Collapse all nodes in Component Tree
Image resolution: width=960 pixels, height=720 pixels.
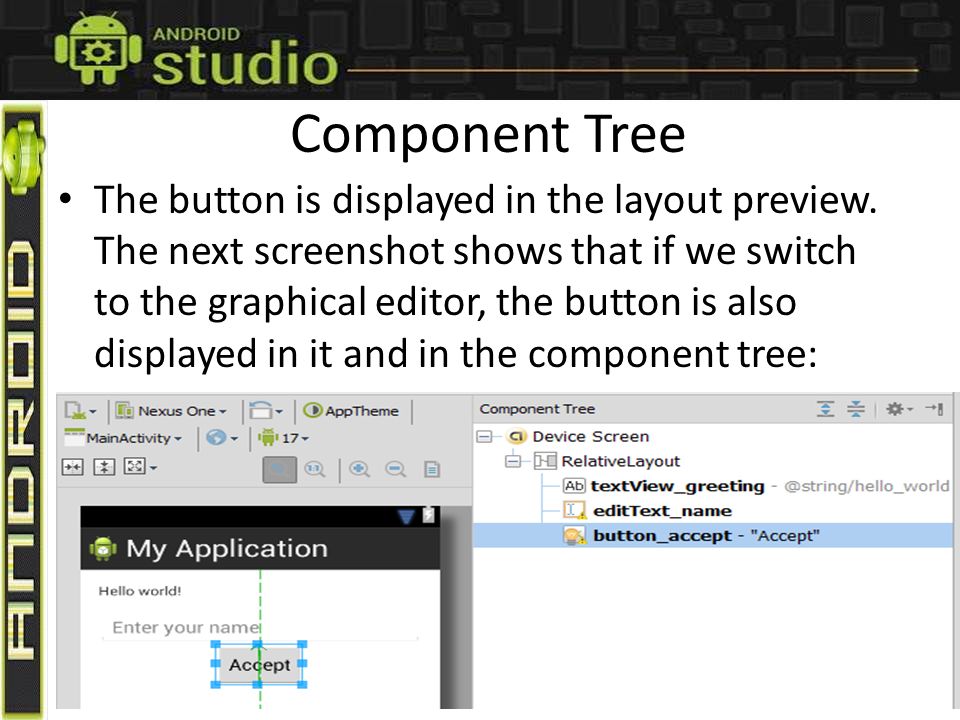pyautogui.click(x=855, y=408)
